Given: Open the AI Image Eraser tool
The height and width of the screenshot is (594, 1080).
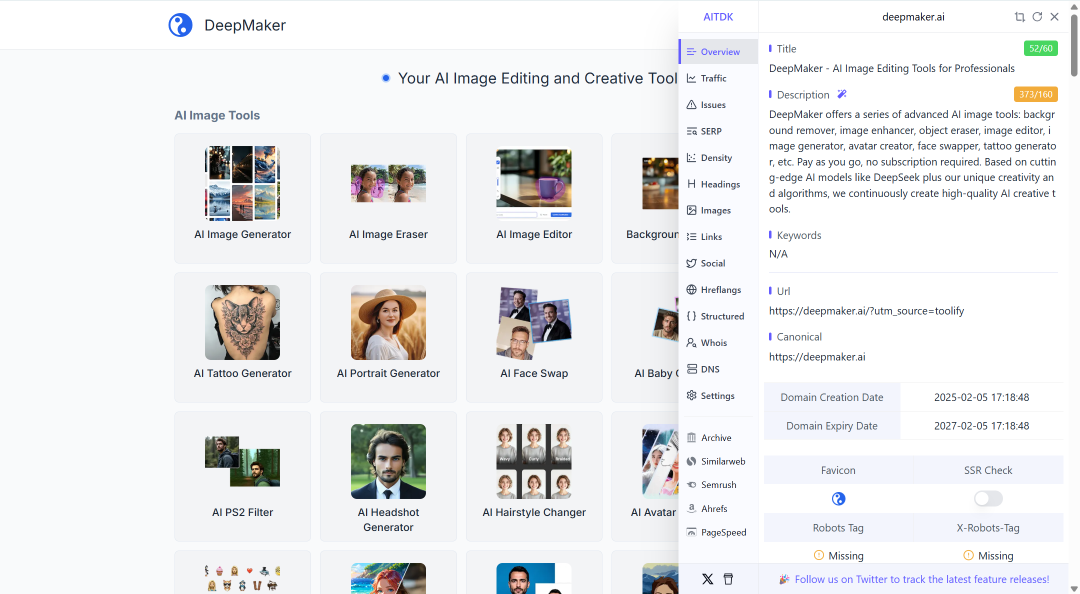Looking at the screenshot, I should click(x=388, y=198).
